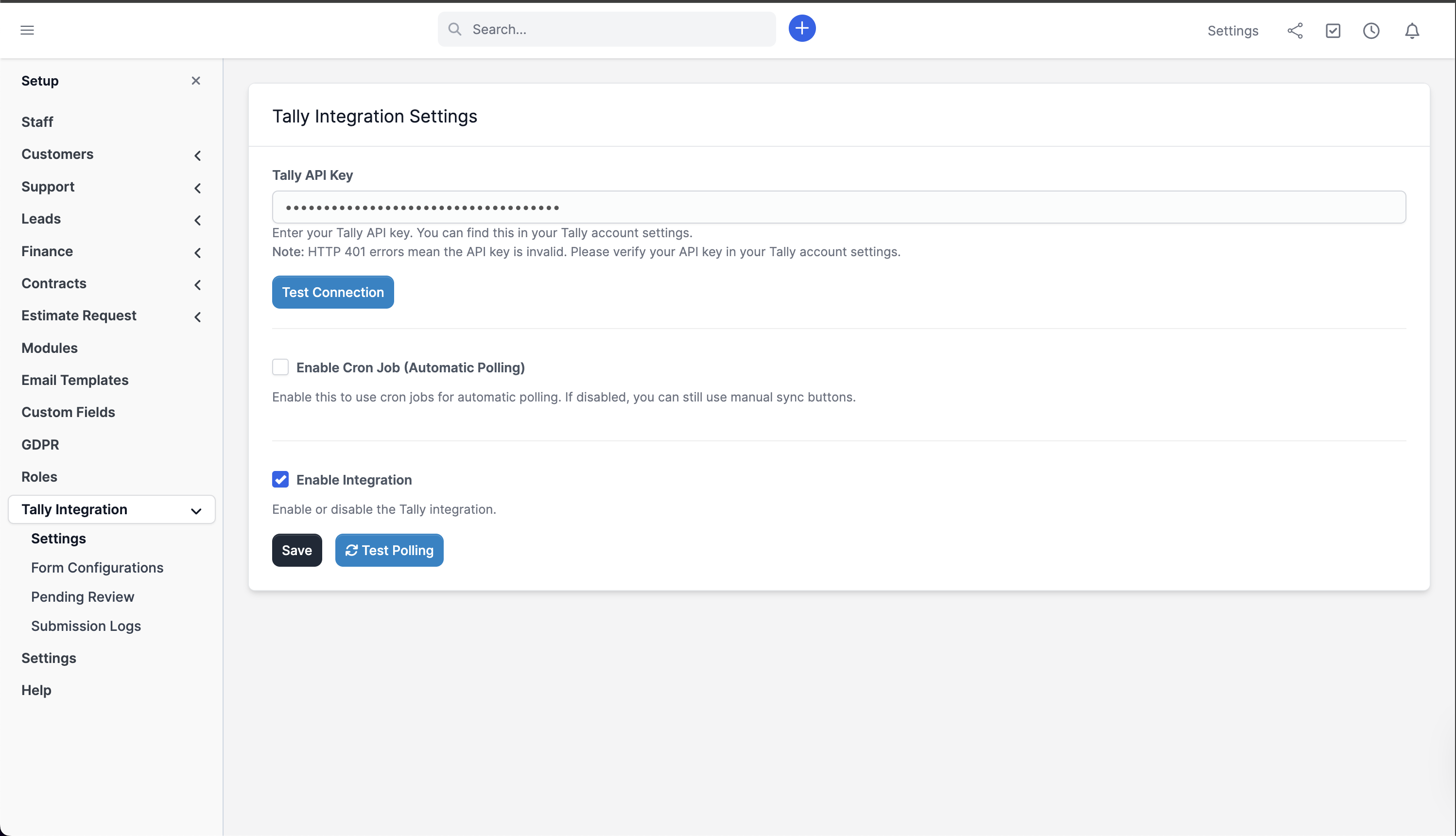Close the Setup sidebar panel
This screenshot has height=836, width=1456.
click(x=196, y=80)
